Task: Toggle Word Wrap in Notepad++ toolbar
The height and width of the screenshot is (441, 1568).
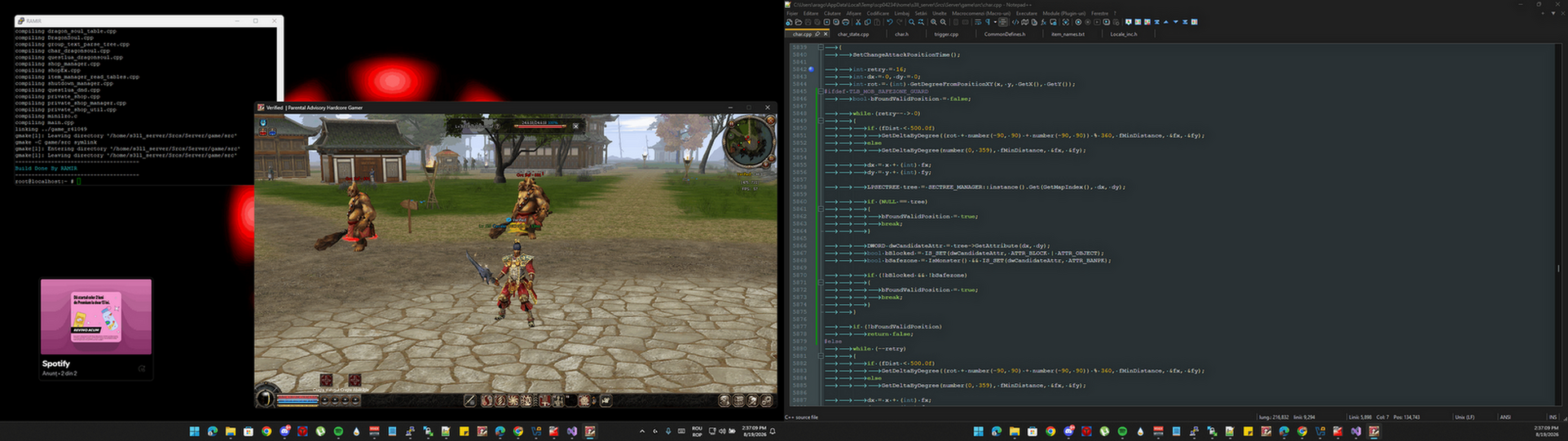Action: pyautogui.click(x=978, y=22)
